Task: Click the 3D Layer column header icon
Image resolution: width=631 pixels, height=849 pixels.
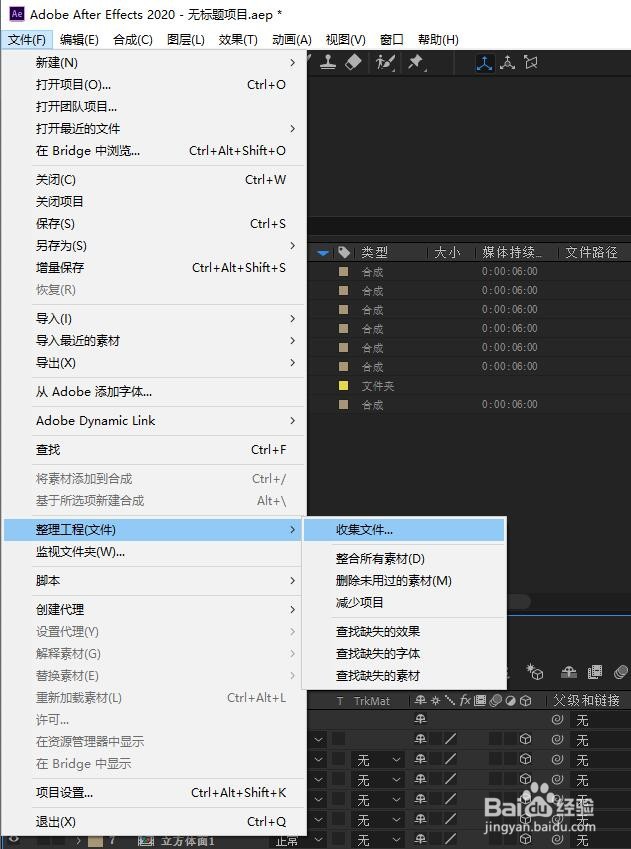Action: (x=525, y=701)
